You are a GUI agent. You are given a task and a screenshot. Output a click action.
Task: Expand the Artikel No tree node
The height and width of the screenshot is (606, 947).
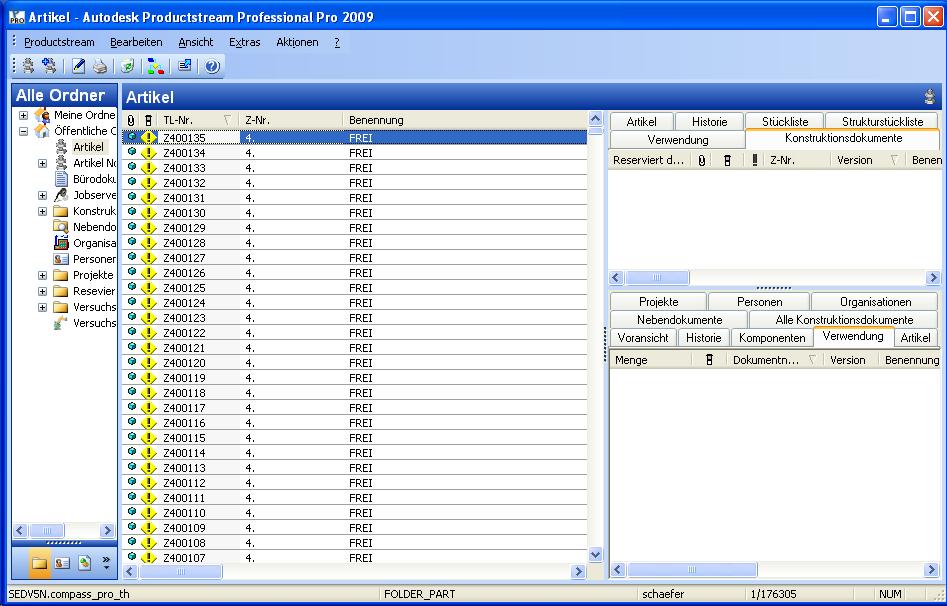pos(42,163)
